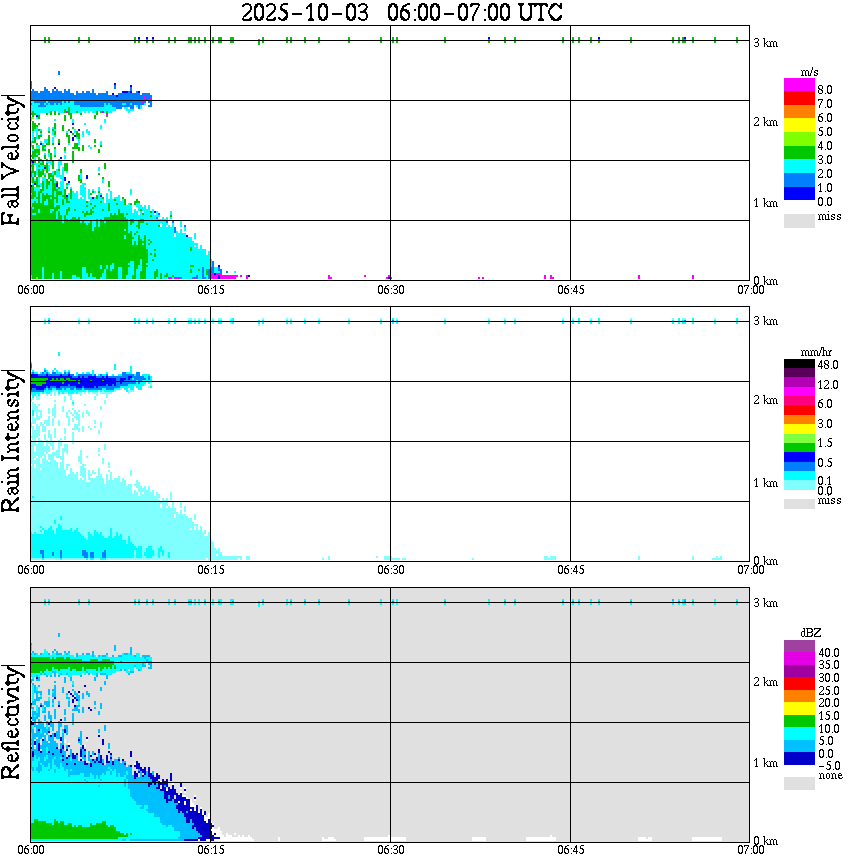The height and width of the screenshot is (868, 850).
Task: Pick the purple 12.0 mm/hr rain swatch
Action: [x=799, y=383]
